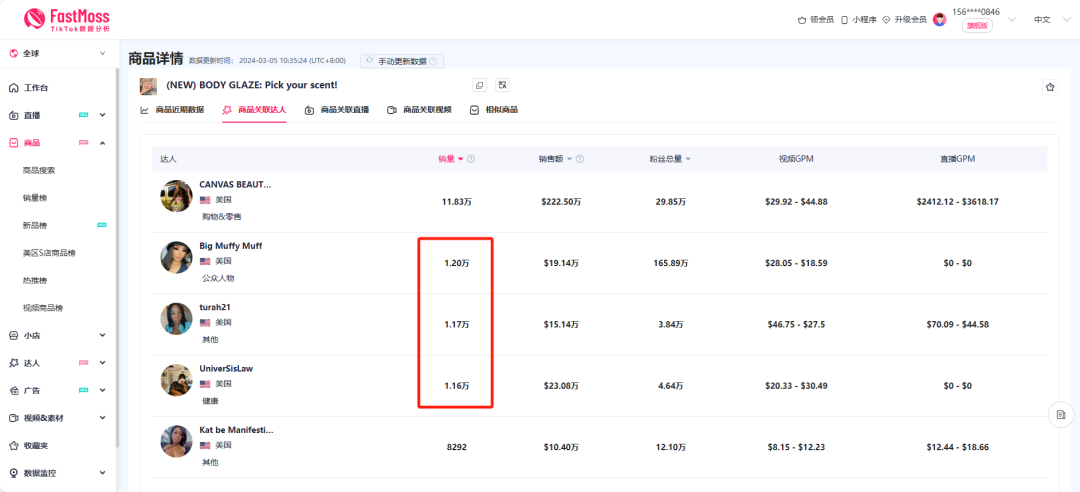This screenshot has height=492, width=1080.
Task: Click the document icon at right edge
Action: point(1060,414)
